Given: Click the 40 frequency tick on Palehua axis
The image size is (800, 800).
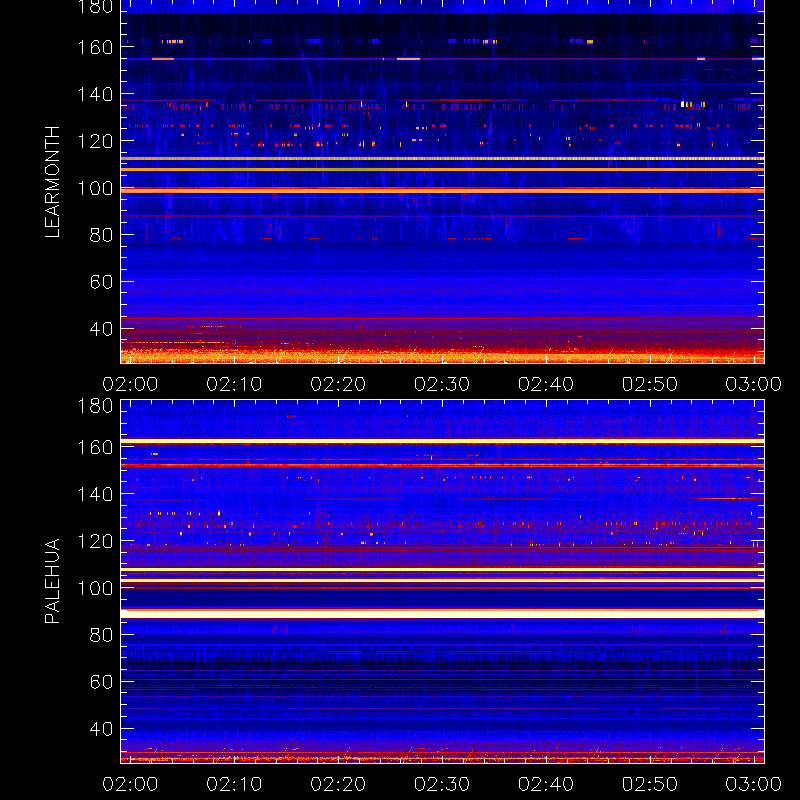Looking at the screenshot, I should click(x=101, y=729).
